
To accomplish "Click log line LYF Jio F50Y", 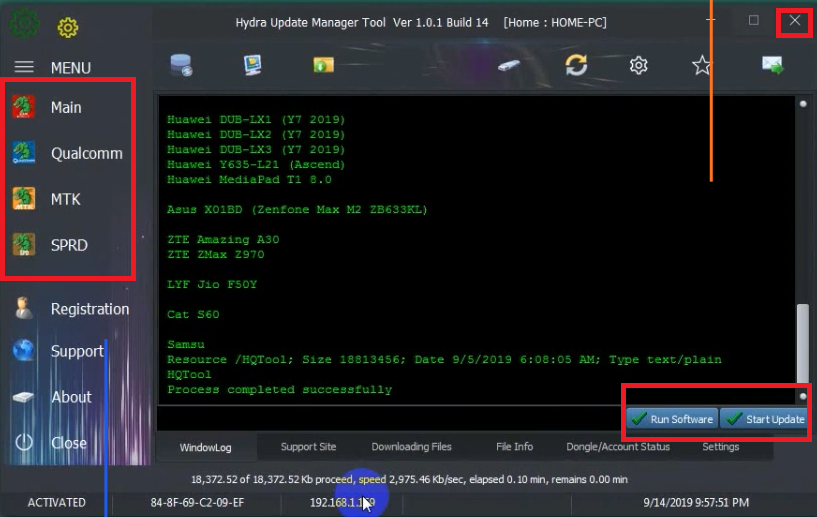I will (212, 285).
